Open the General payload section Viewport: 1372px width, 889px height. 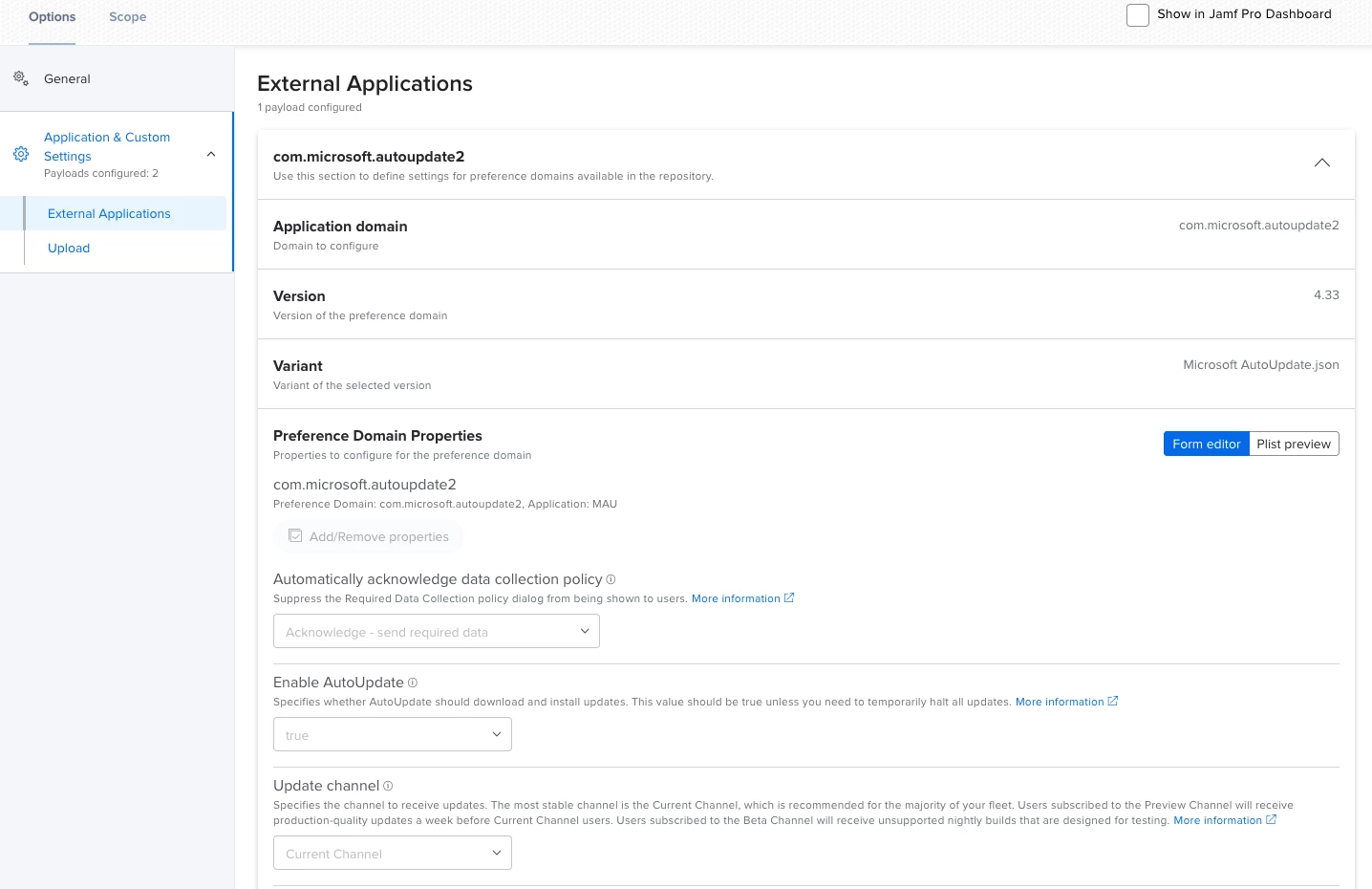click(x=67, y=79)
